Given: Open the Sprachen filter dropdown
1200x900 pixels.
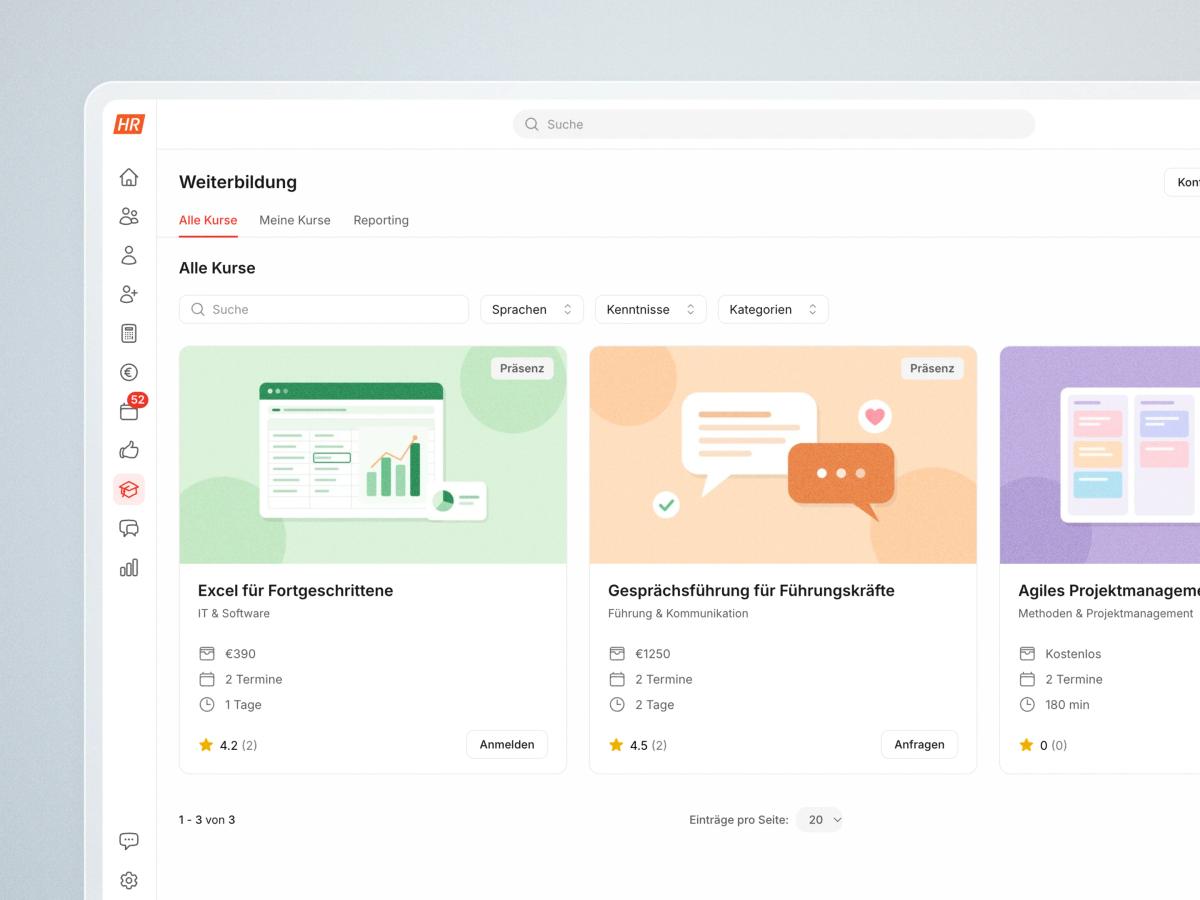Looking at the screenshot, I should (532, 309).
